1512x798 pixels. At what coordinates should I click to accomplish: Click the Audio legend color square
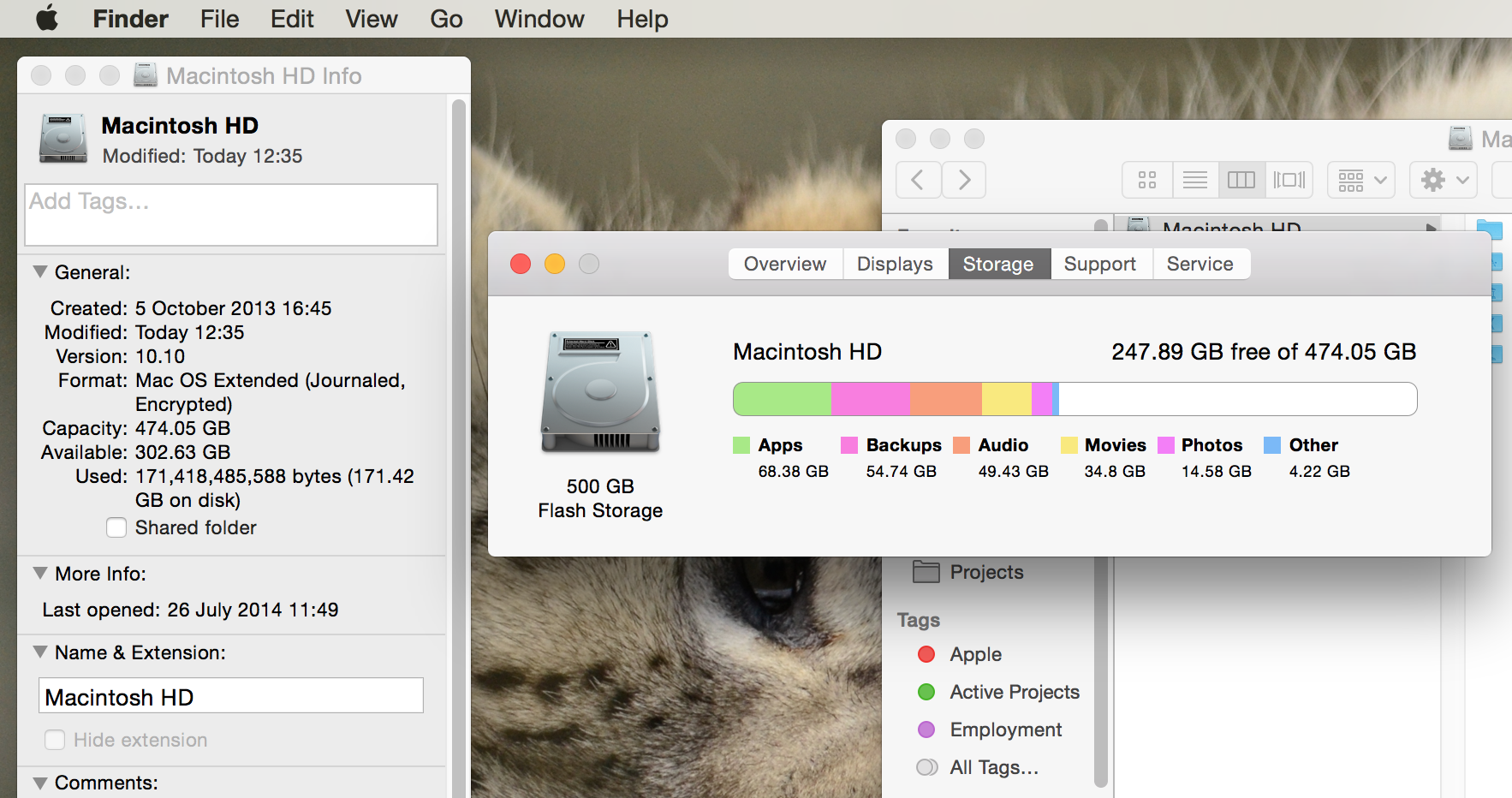961,445
